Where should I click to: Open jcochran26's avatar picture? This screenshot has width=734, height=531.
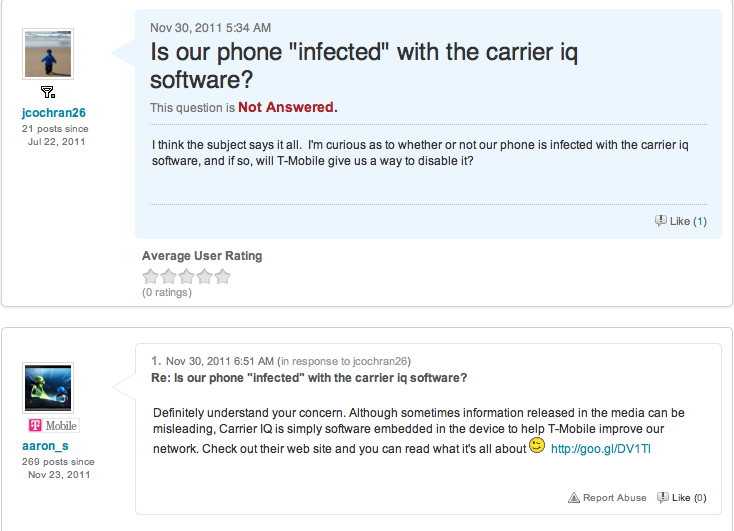48,54
